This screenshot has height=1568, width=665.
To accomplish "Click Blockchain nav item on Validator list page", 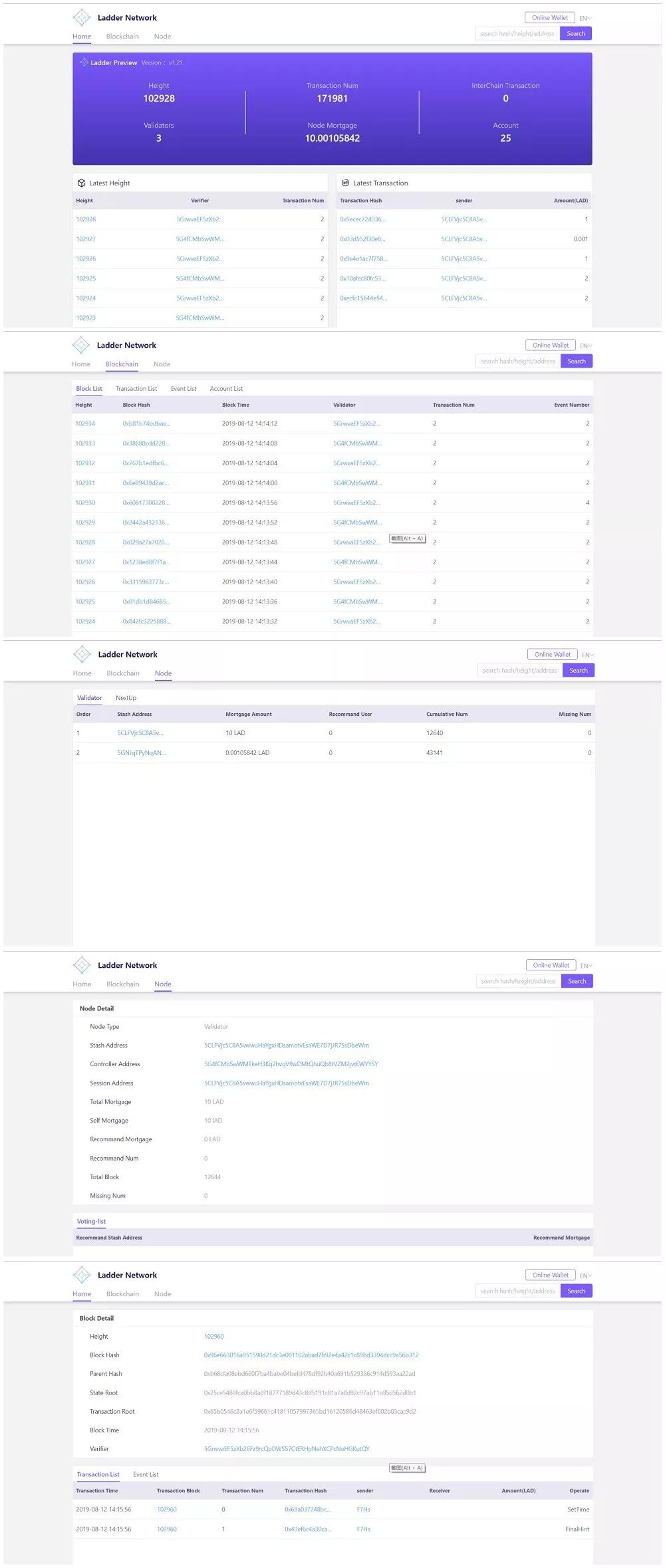I will 123,673.
